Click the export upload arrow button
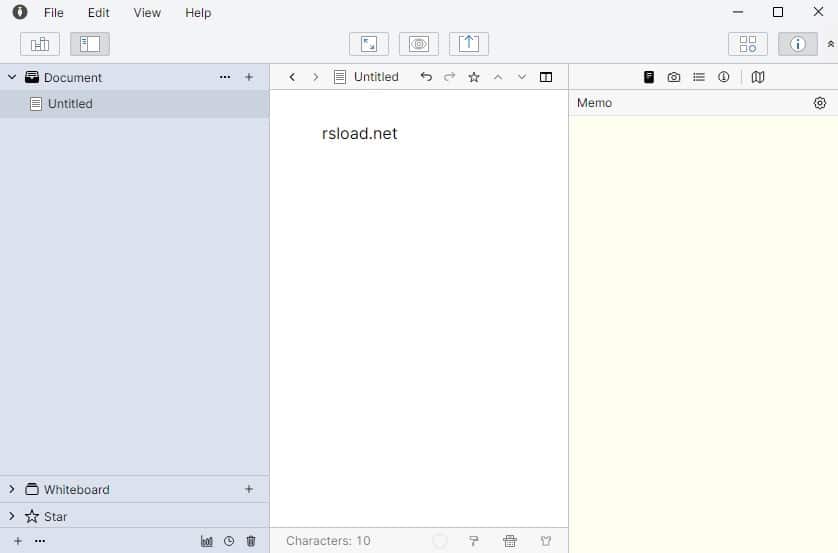The height and width of the screenshot is (553, 838). 469,44
